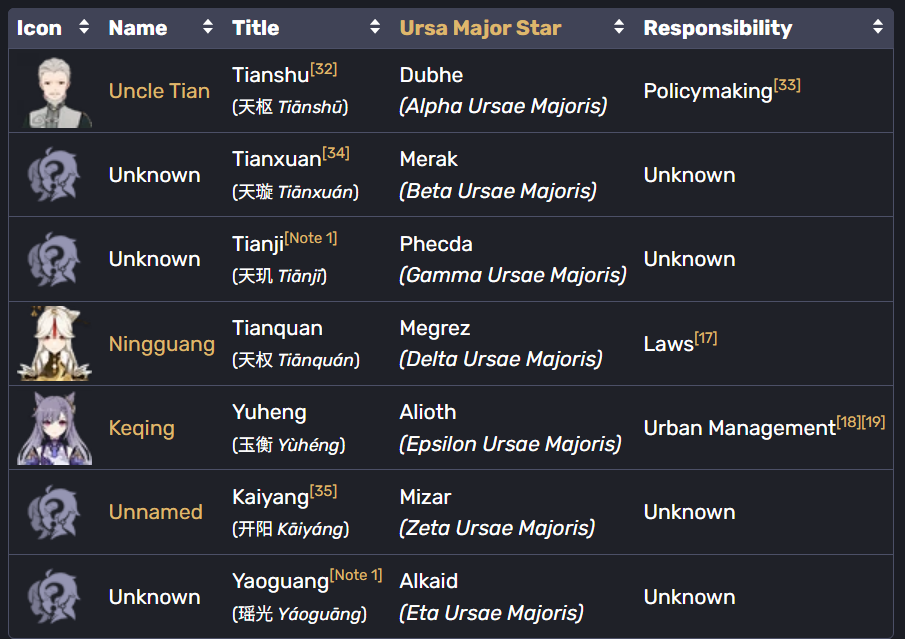Open the Unnamed link in the Kaiyang row
Image resolution: width=905 pixels, height=639 pixels.
[x=155, y=512]
